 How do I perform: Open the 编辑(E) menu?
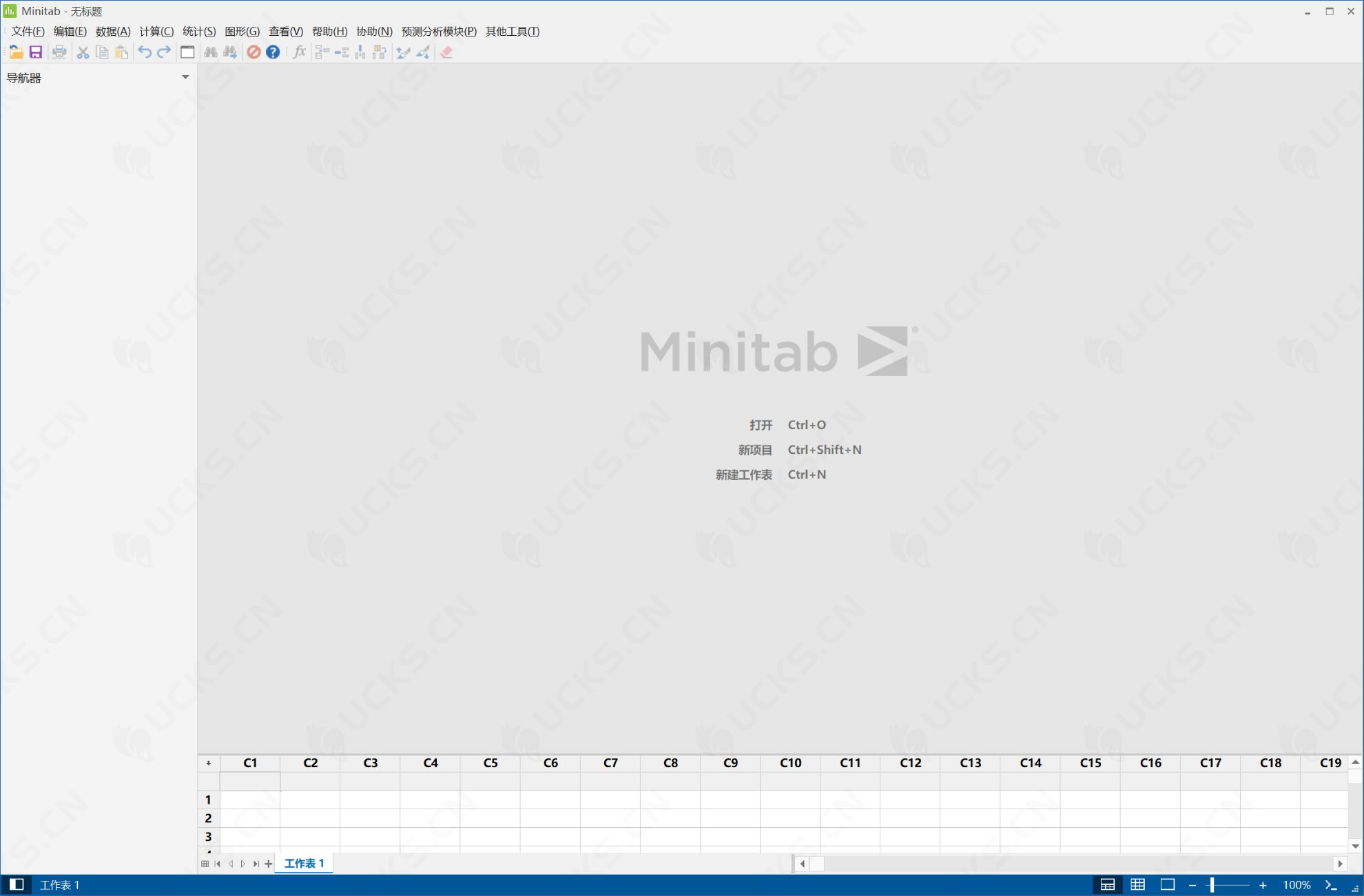(x=70, y=32)
